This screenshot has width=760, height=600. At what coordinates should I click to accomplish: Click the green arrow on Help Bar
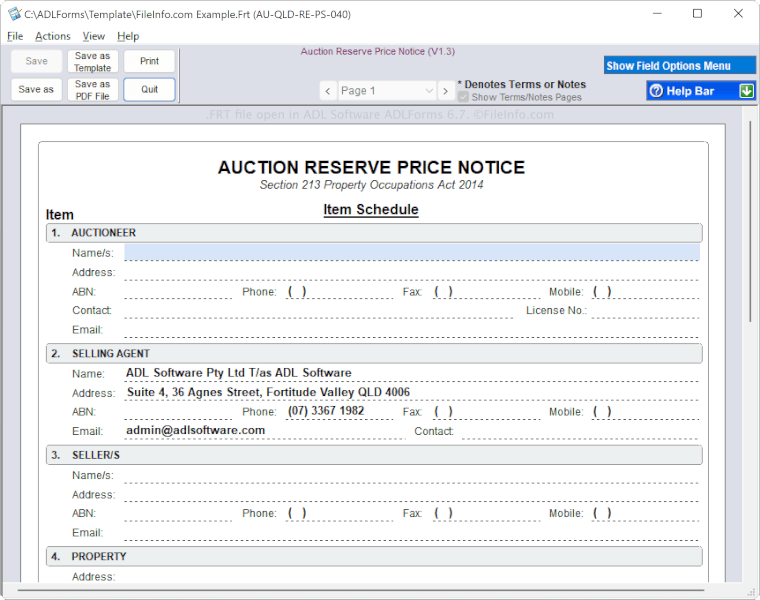(746, 91)
